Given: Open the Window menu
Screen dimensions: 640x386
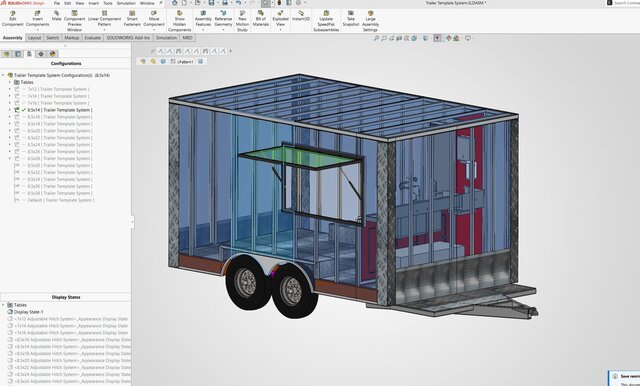Looking at the screenshot, I should pyautogui.click(x=147, y=3).
